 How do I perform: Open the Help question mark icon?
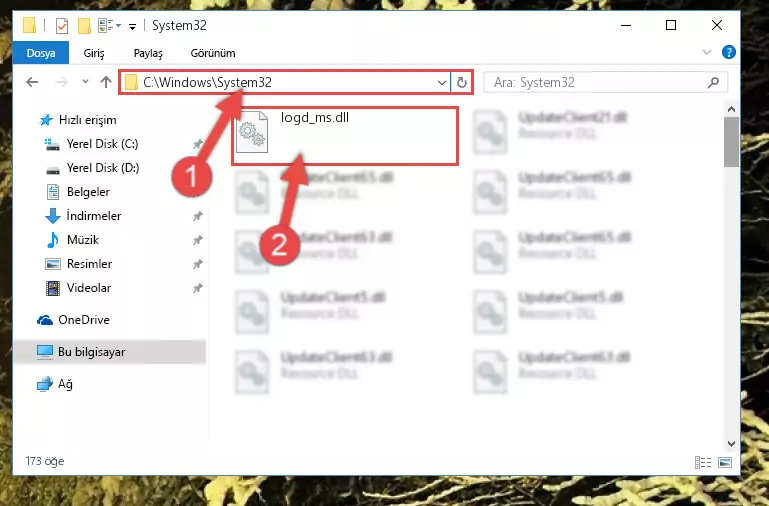click(x=729, y=52)
